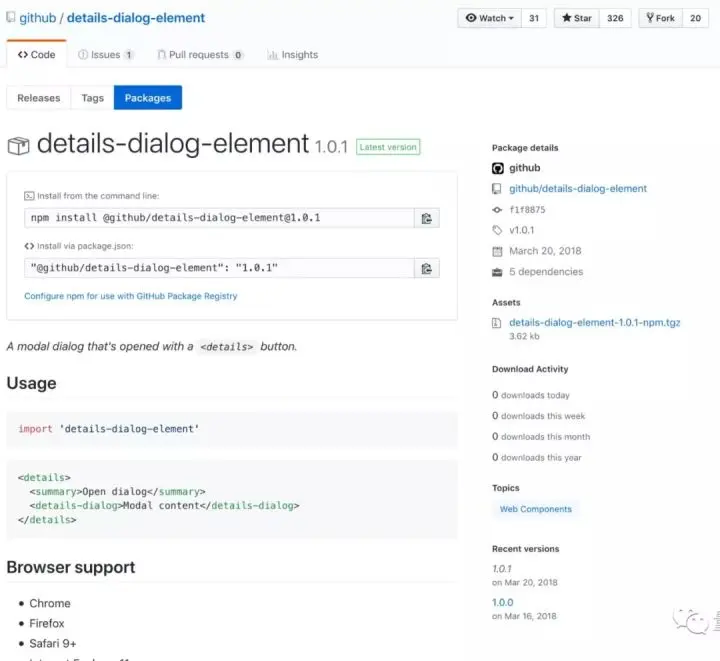This screenshot has height=661, width=720.
Task: Select the Packages sub-tab
Action: (x=148, y=98)
